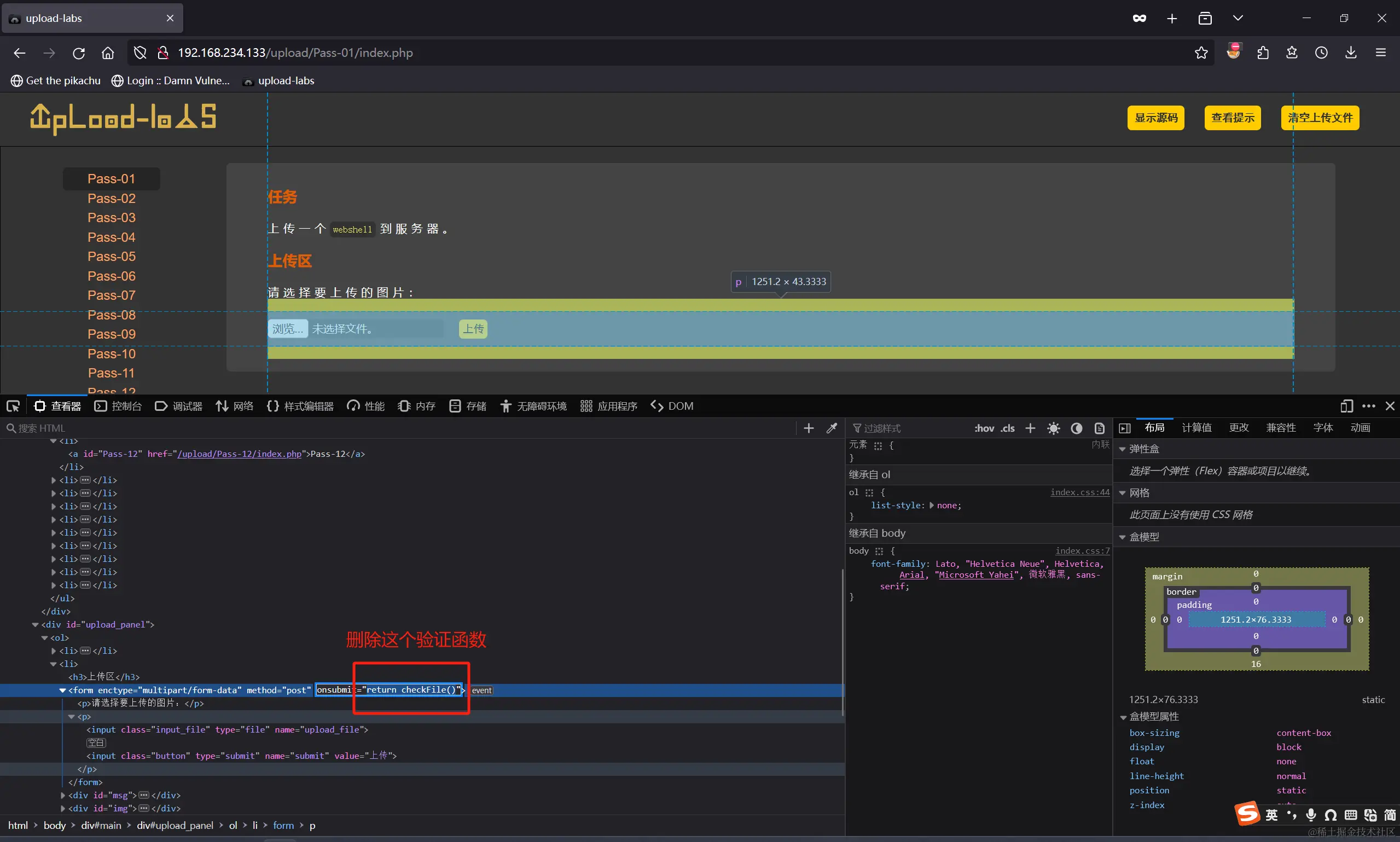Click the 浏览... file browse button
This screenshot has width=1400, height=842.
288,328
